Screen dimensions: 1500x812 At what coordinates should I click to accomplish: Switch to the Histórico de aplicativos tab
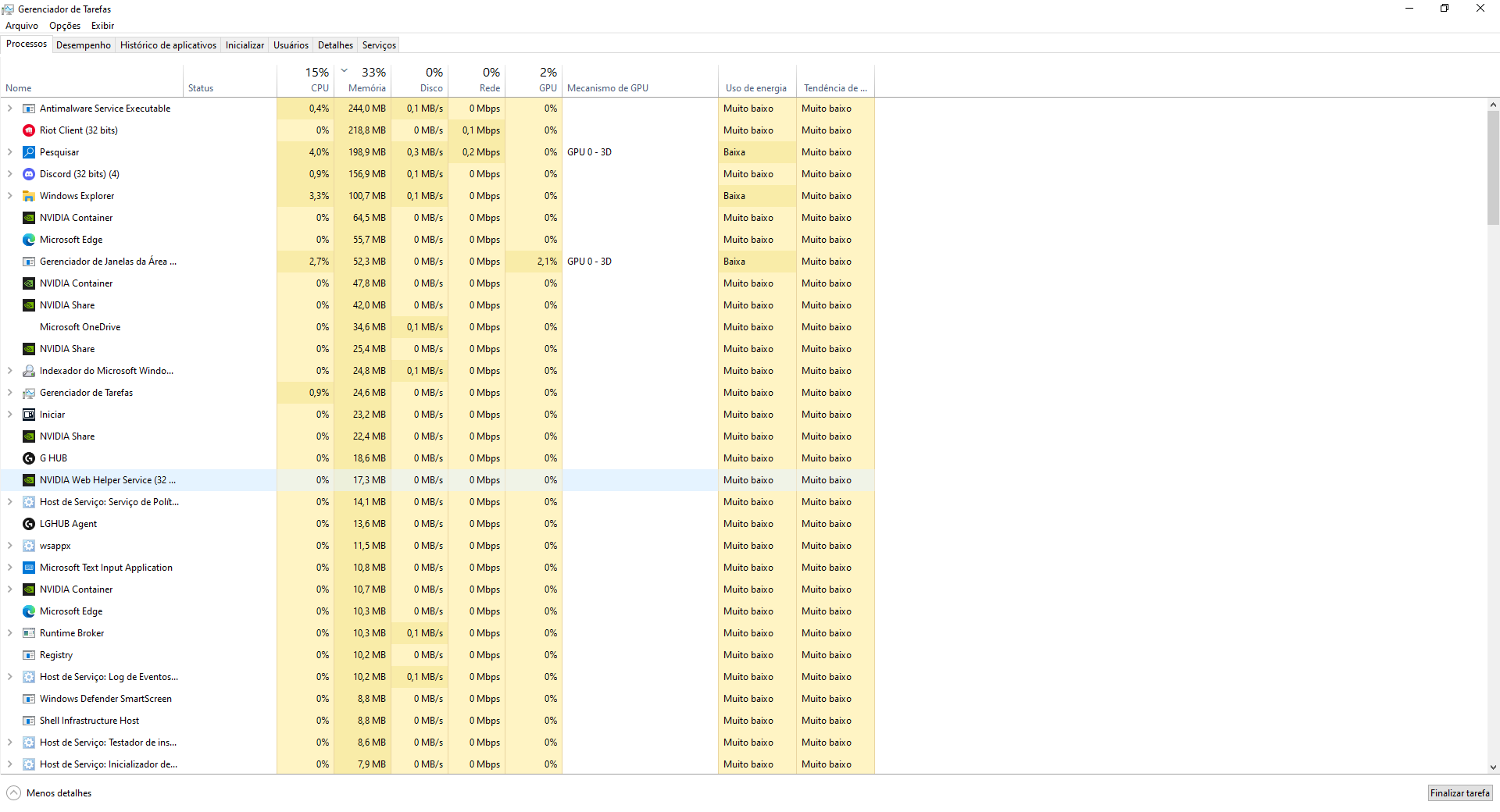pyautogui.click(x=168, y=45)
